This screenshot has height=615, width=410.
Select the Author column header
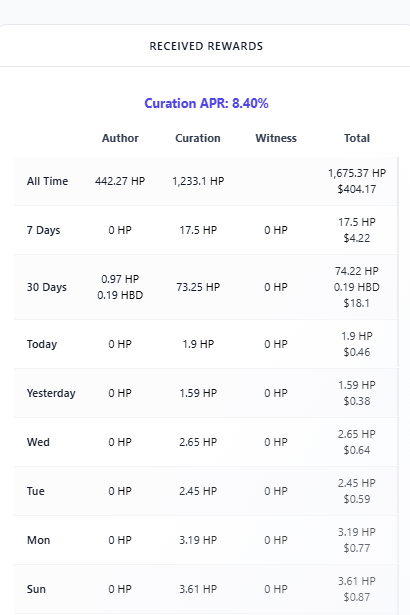click(120, 138)
